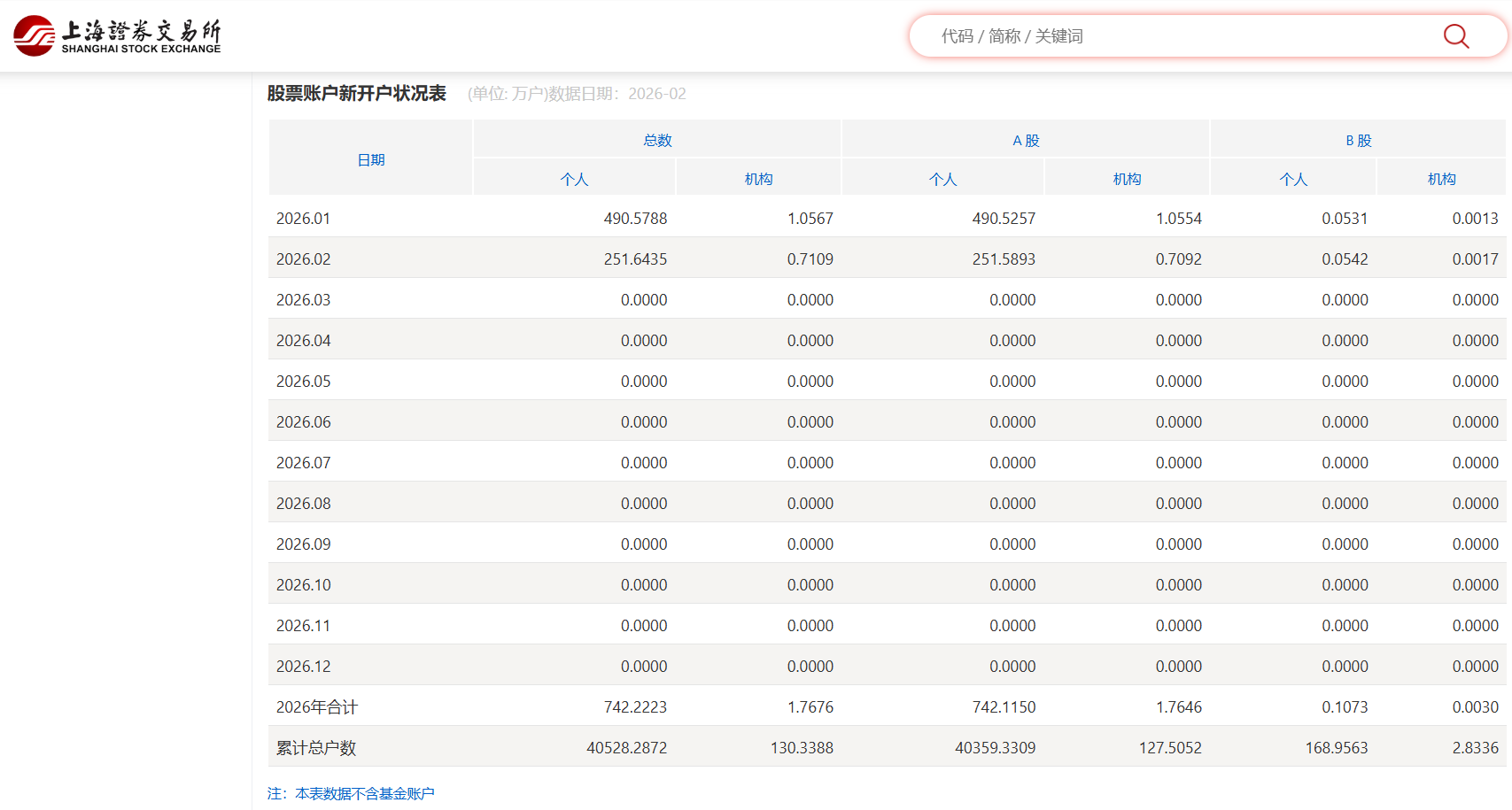Click the data date text 2026-02

[x=656, y=94]
